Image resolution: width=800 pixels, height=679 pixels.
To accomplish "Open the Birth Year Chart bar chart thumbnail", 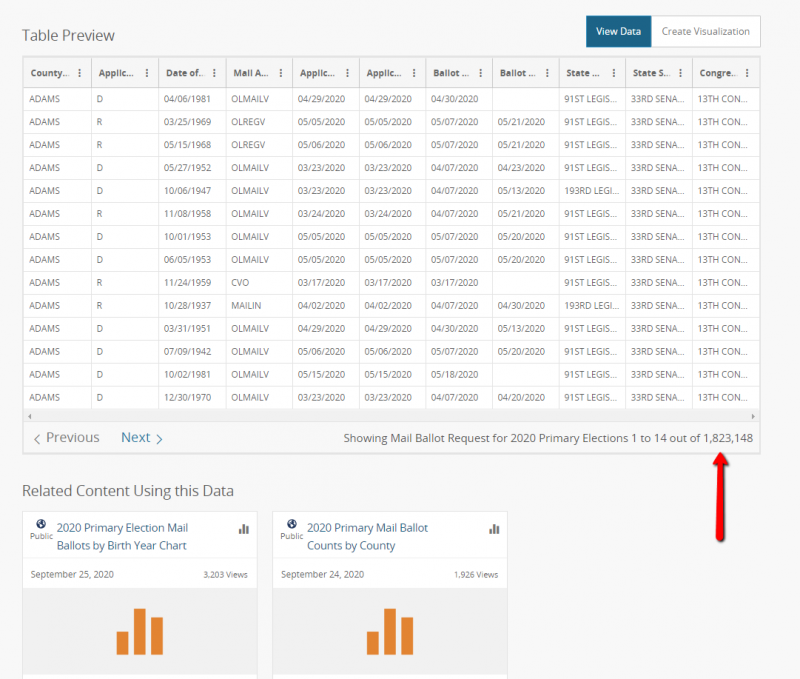I will [140, 632].
